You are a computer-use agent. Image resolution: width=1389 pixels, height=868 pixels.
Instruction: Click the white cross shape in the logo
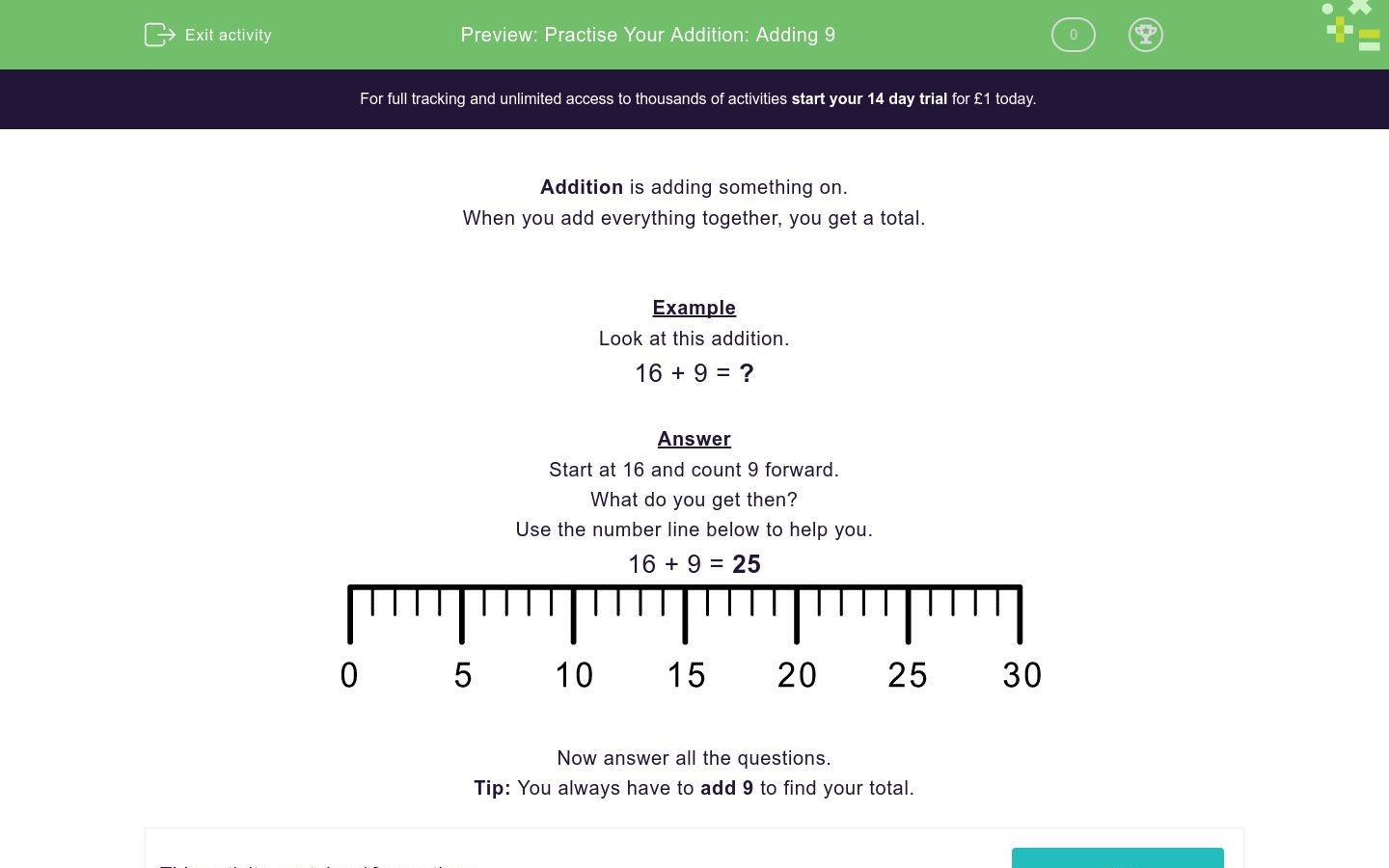tap(1359, 8)
